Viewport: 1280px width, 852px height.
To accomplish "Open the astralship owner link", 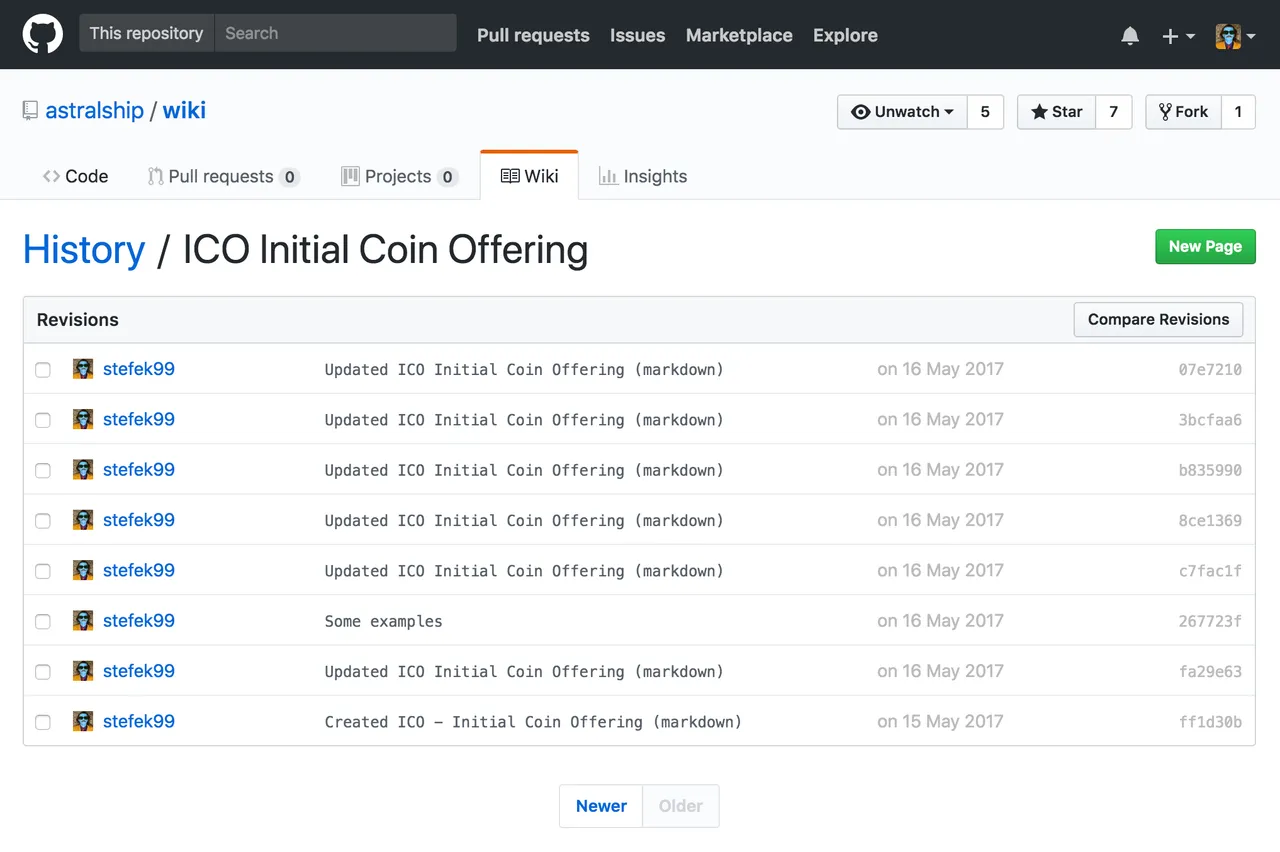I will (95, 110).
